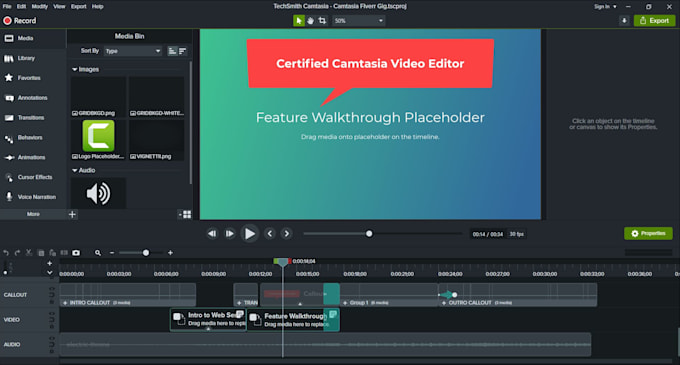The height and width of the screenshot is (365, 680).
Task: Open the Modify menu
Action: 39,7
